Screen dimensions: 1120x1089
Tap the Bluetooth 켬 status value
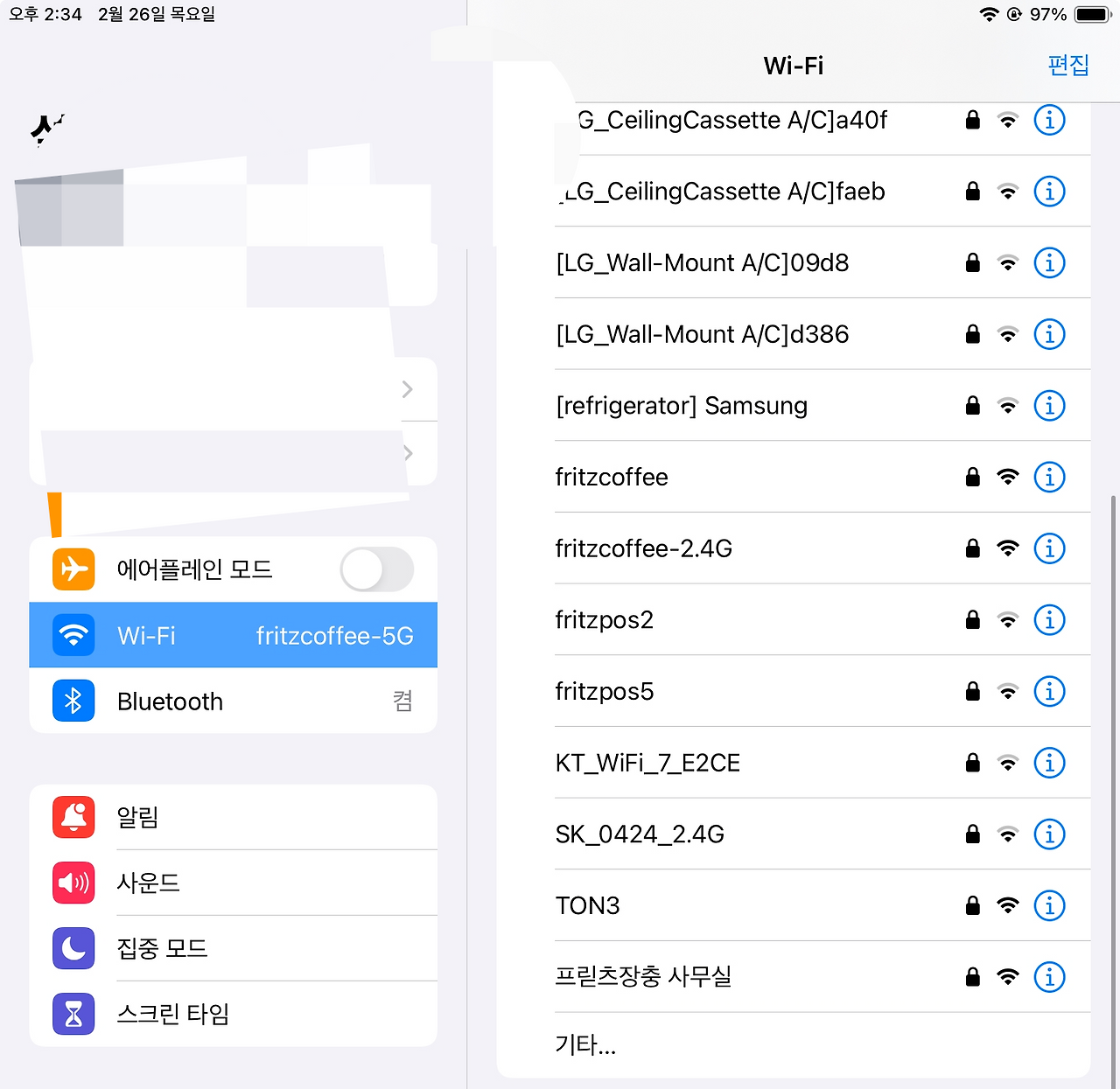point(402,701)
